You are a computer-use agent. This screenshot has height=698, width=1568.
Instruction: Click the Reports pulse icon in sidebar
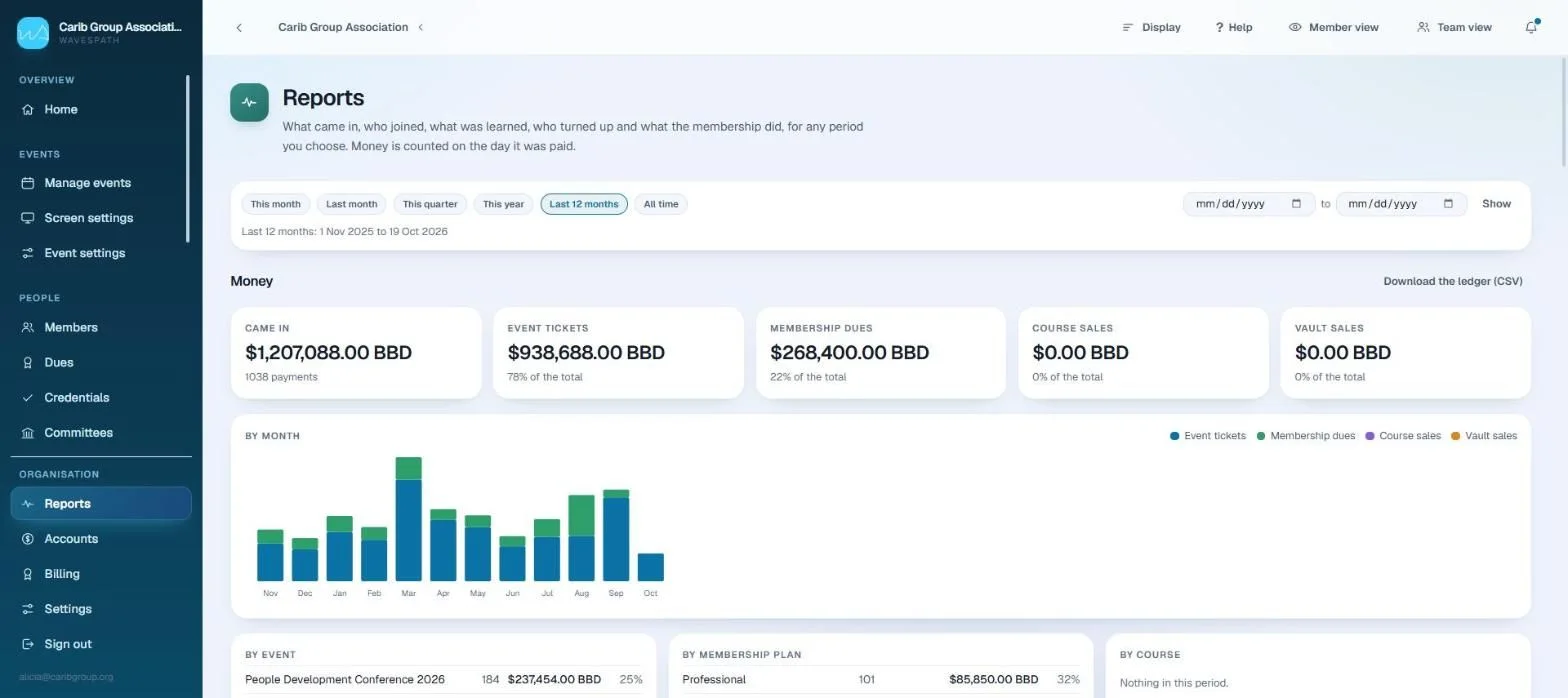[x=28, y=504]
